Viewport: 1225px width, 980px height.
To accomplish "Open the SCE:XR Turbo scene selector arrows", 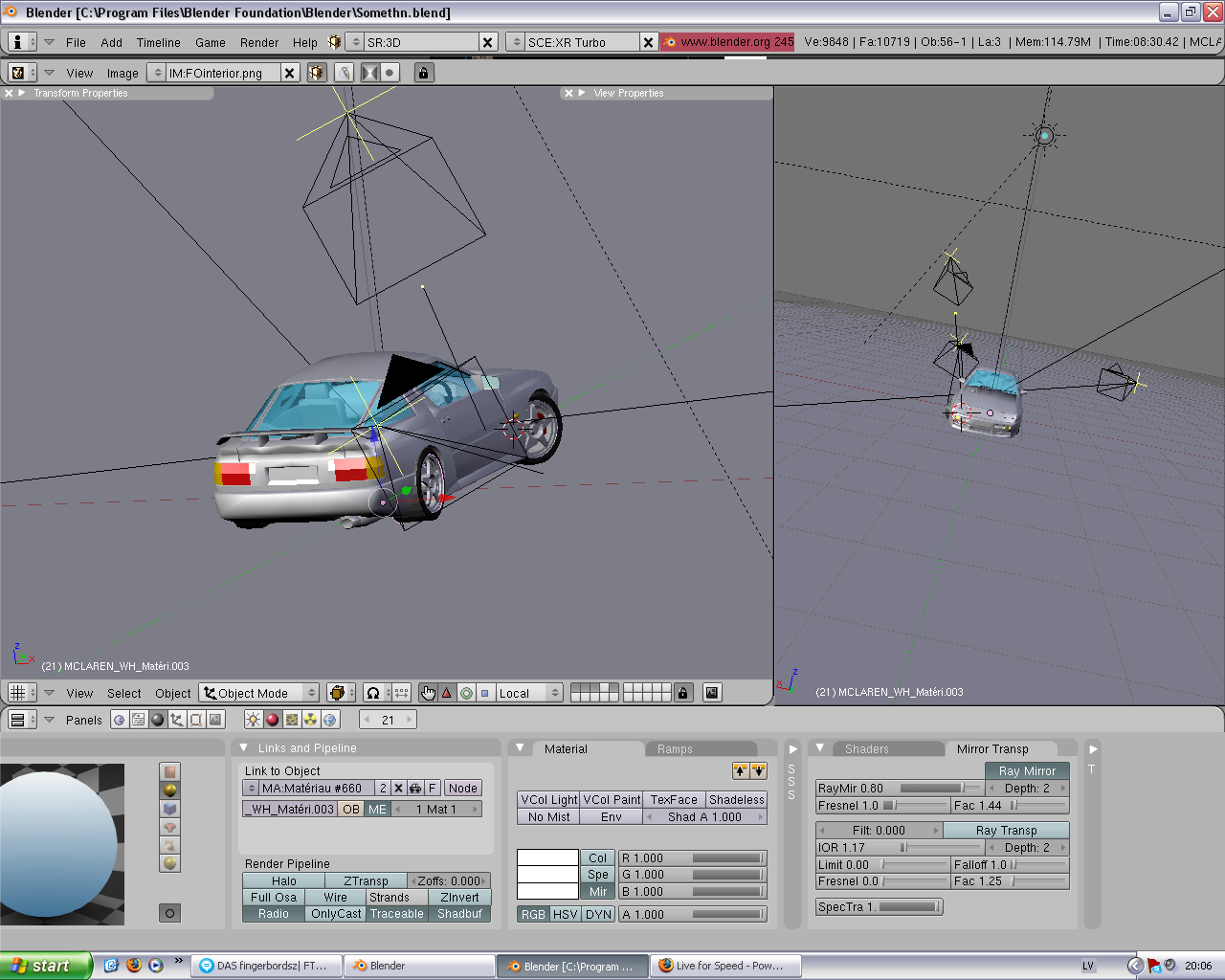I will [x=517, y=42].
